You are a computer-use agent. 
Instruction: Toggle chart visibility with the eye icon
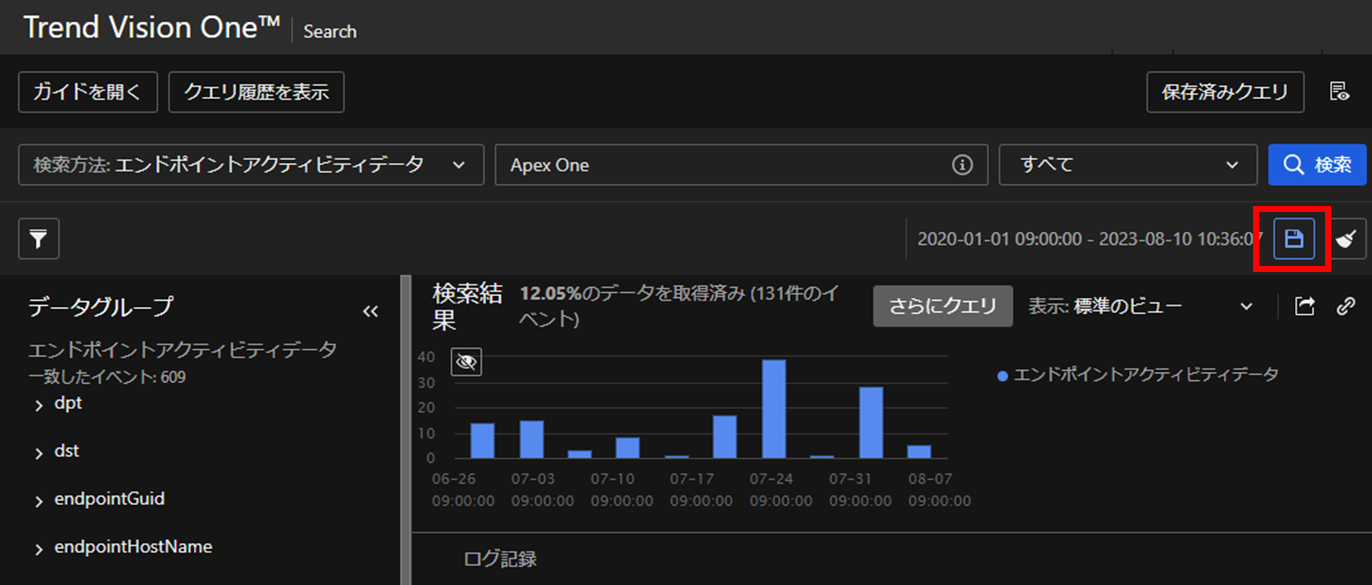(466, 361)
